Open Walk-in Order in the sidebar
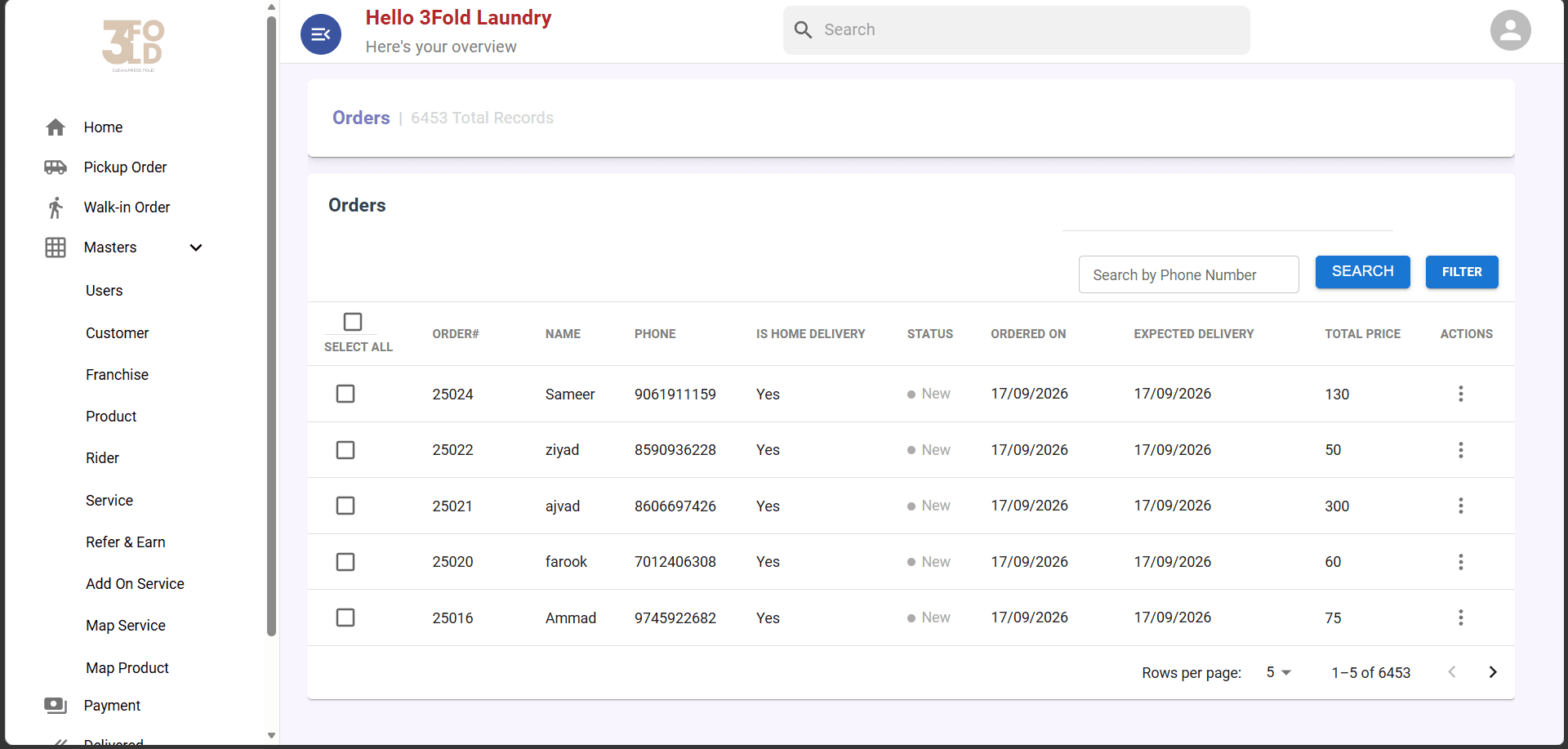Image resolution: width=1568 pixels, height=749 pixels. click(127, 207)
